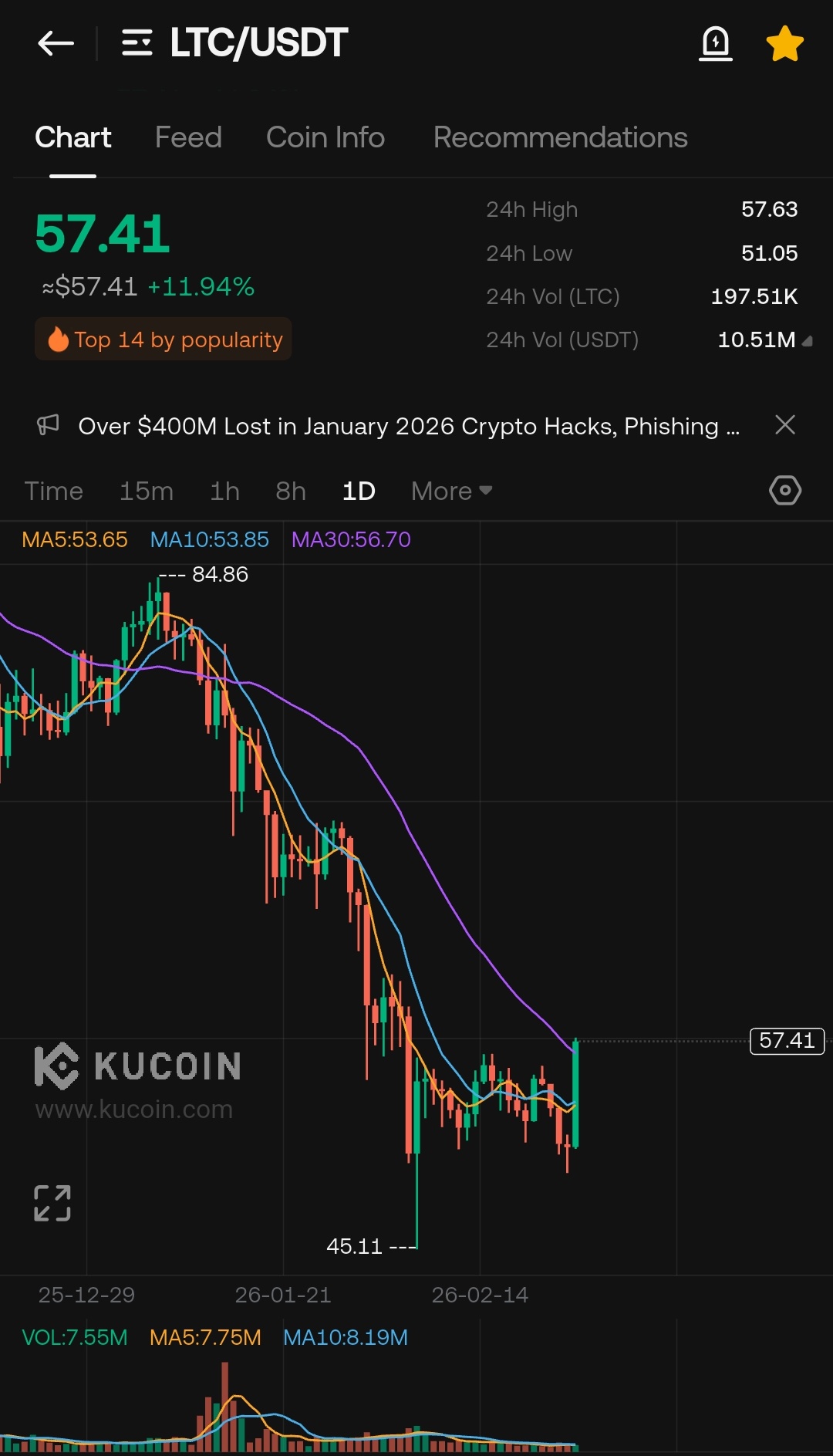The height and width of the screenshot is (1456, 833).
Task: Tap the Top 14 by popularity badge
Action: (x=164, y=340)
